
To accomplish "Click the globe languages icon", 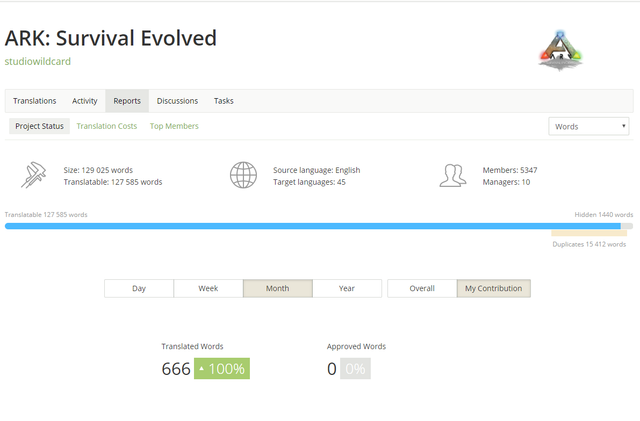I will click(243, 175).
